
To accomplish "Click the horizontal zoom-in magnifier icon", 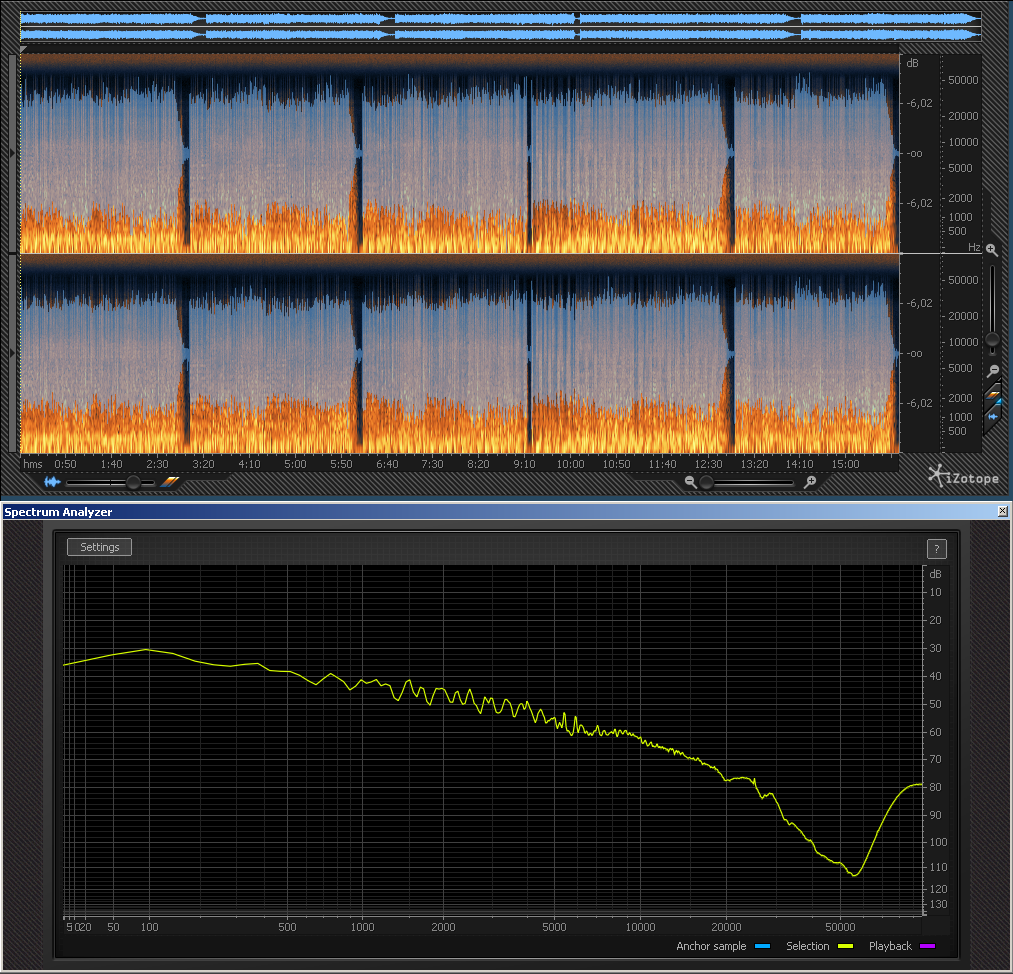I will [810, 482].
